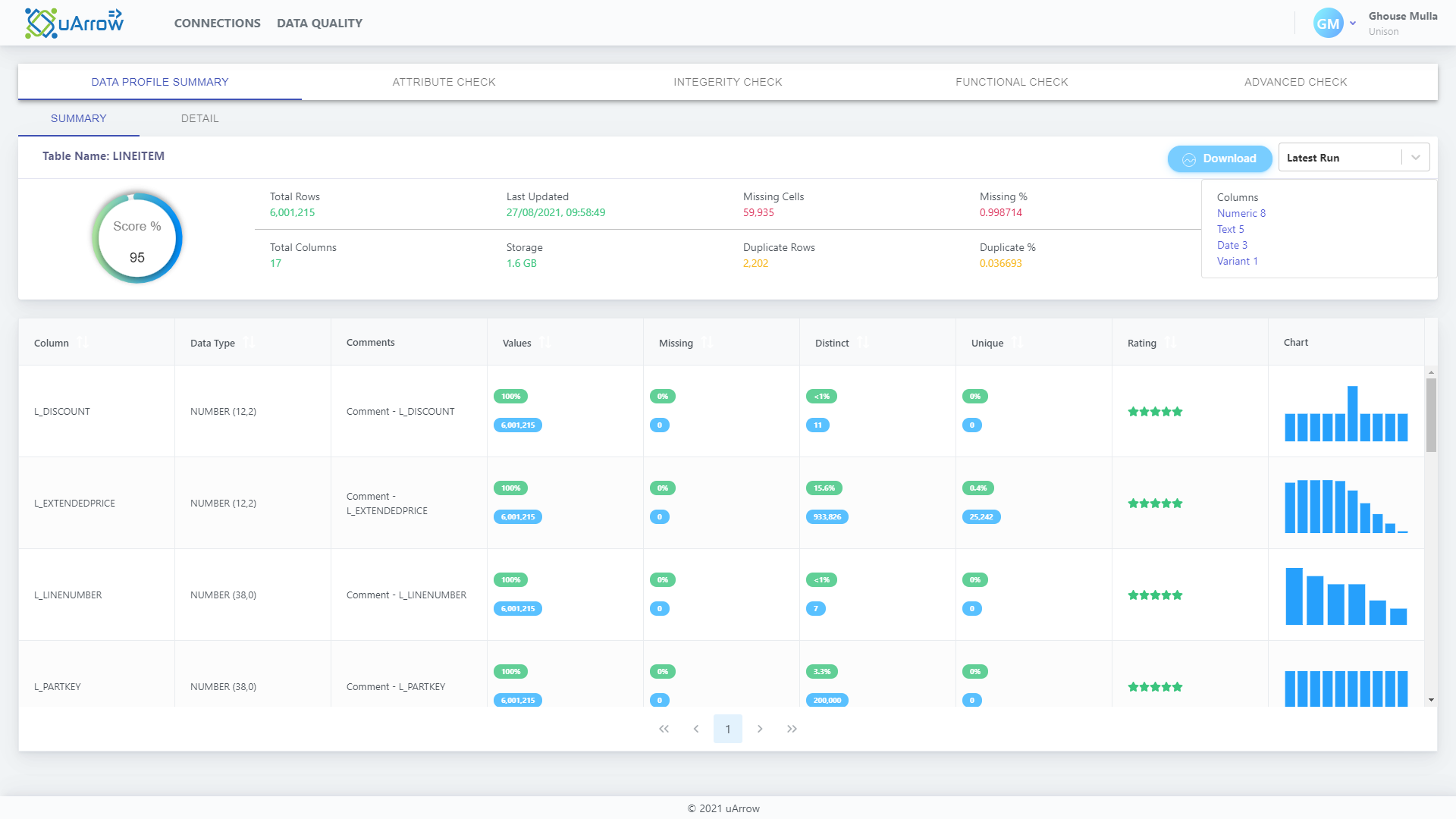Switch to the DETAIL sub-tab
Screen dimensions: 1456x819
pos(199,118)
